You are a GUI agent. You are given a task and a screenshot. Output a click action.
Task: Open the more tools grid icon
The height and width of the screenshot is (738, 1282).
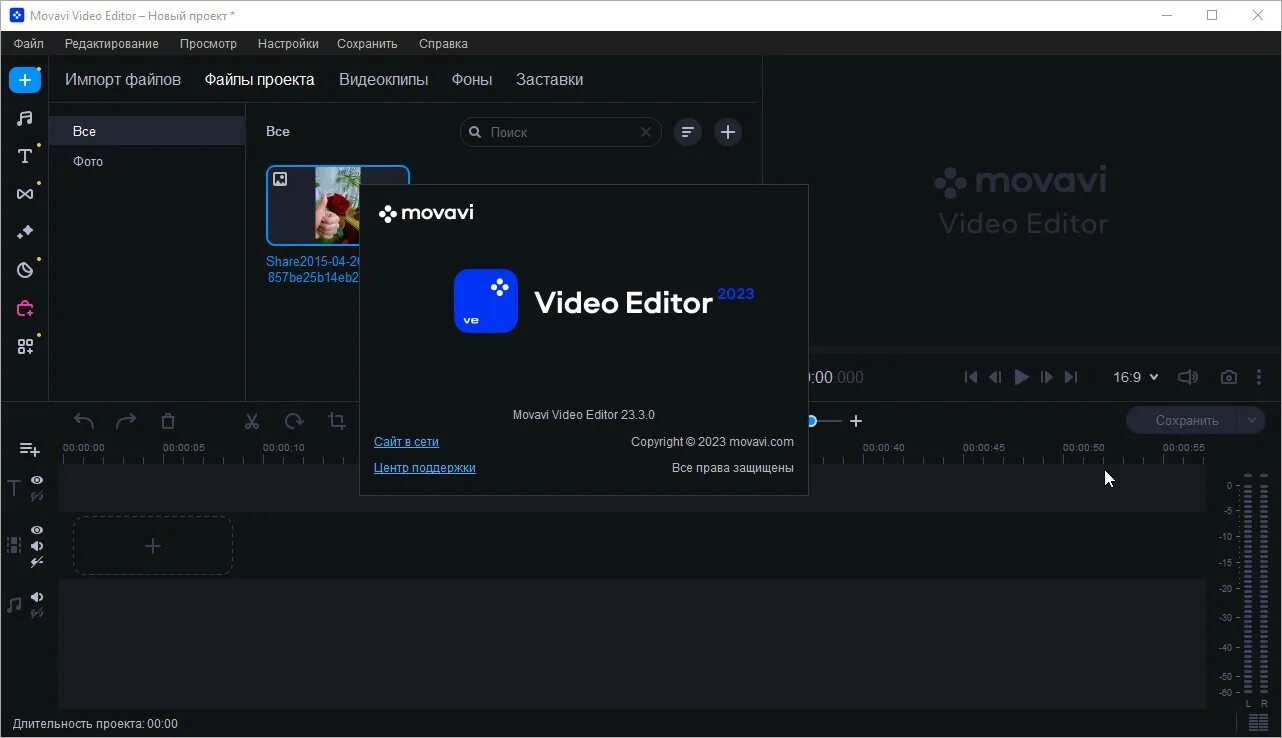click(x=25, y=346)
